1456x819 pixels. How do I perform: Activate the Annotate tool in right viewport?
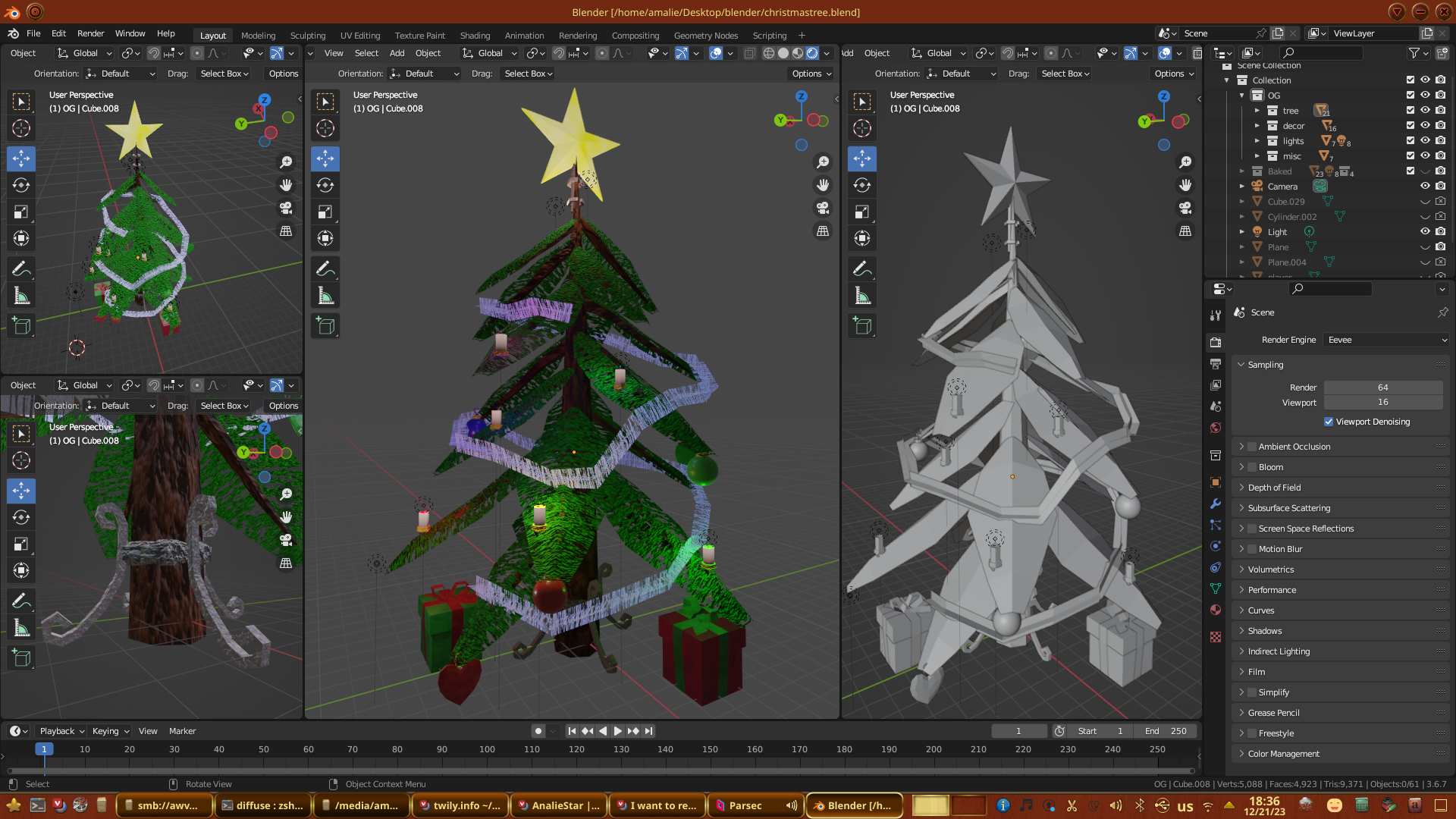862,268
